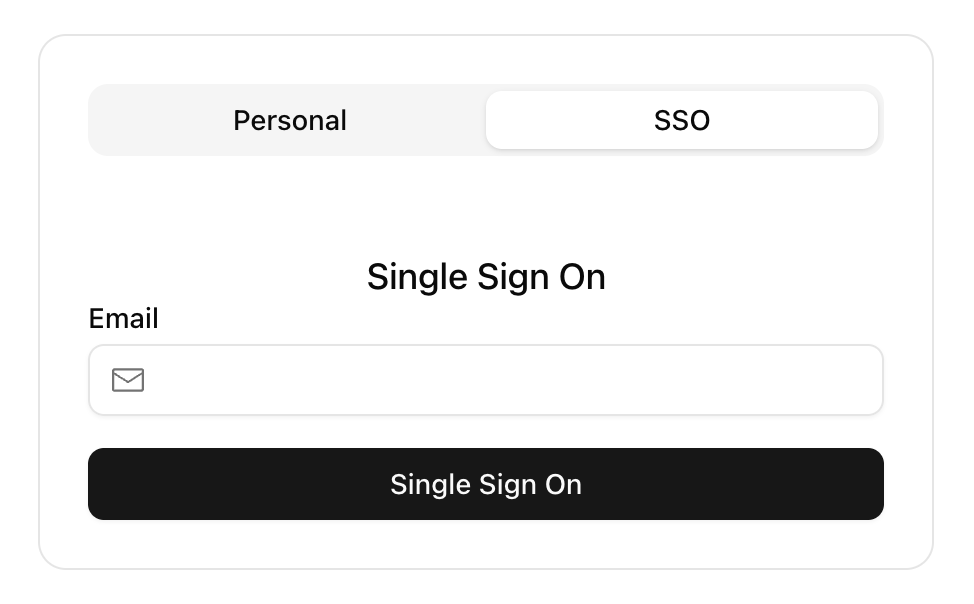Activate the SSO login option
974x604 pixels.
click(682, 120)
